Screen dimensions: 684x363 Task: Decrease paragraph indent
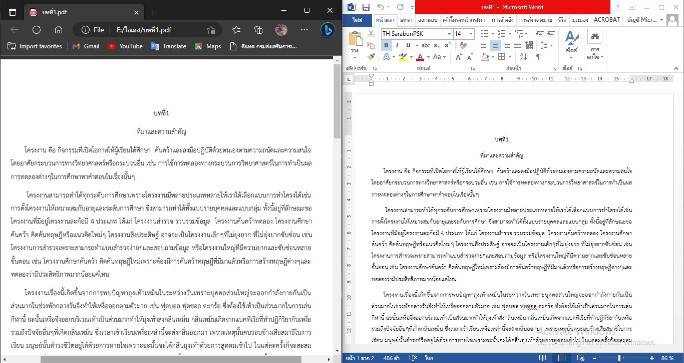point(540,34)
